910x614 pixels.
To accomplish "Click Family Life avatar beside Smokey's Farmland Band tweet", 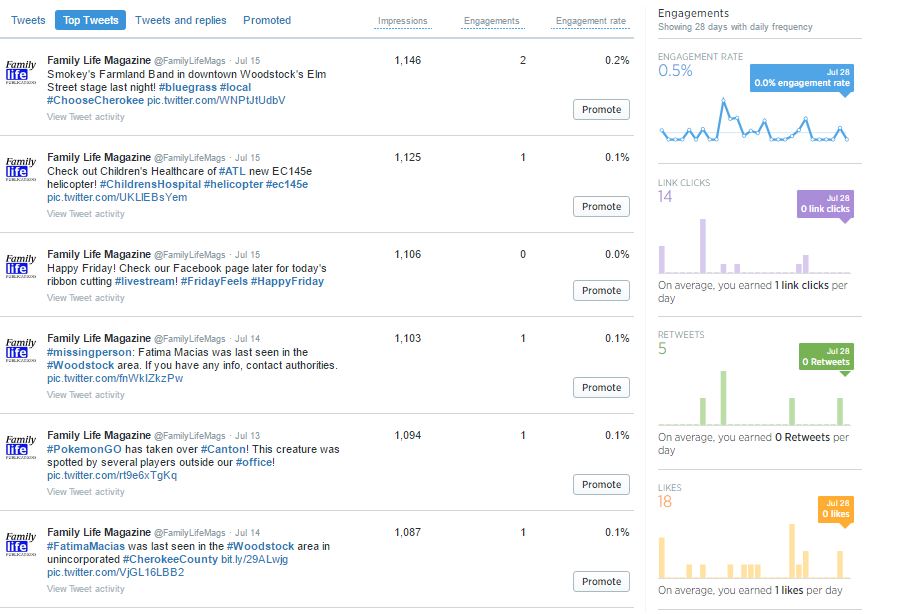I will tap(21, 74).
